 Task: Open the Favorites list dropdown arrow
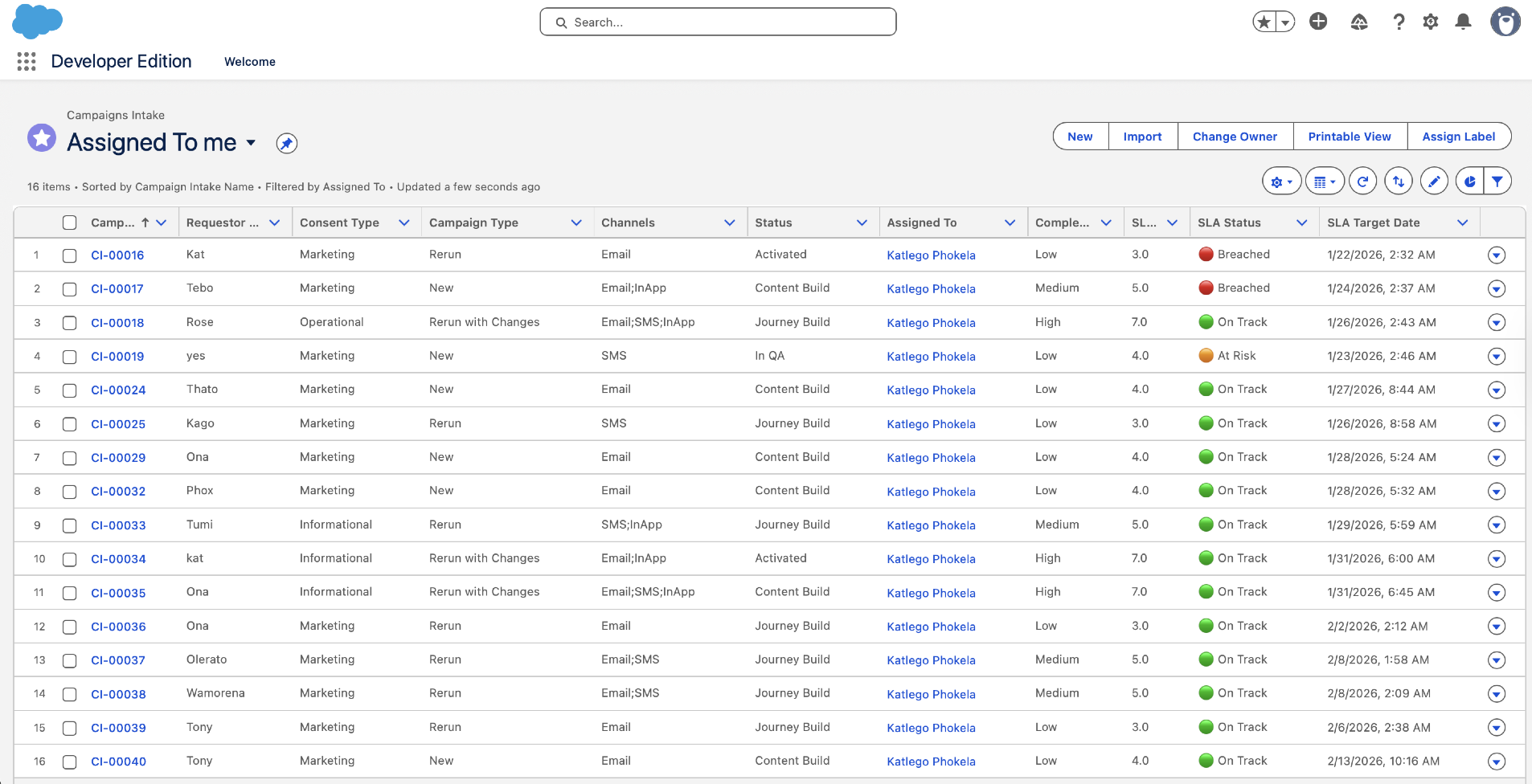(1286, 22)
